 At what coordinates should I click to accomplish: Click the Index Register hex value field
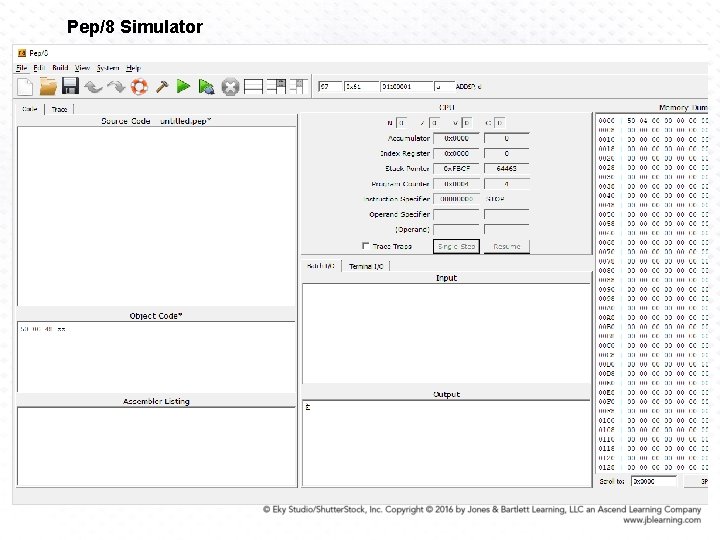[456, 153]
